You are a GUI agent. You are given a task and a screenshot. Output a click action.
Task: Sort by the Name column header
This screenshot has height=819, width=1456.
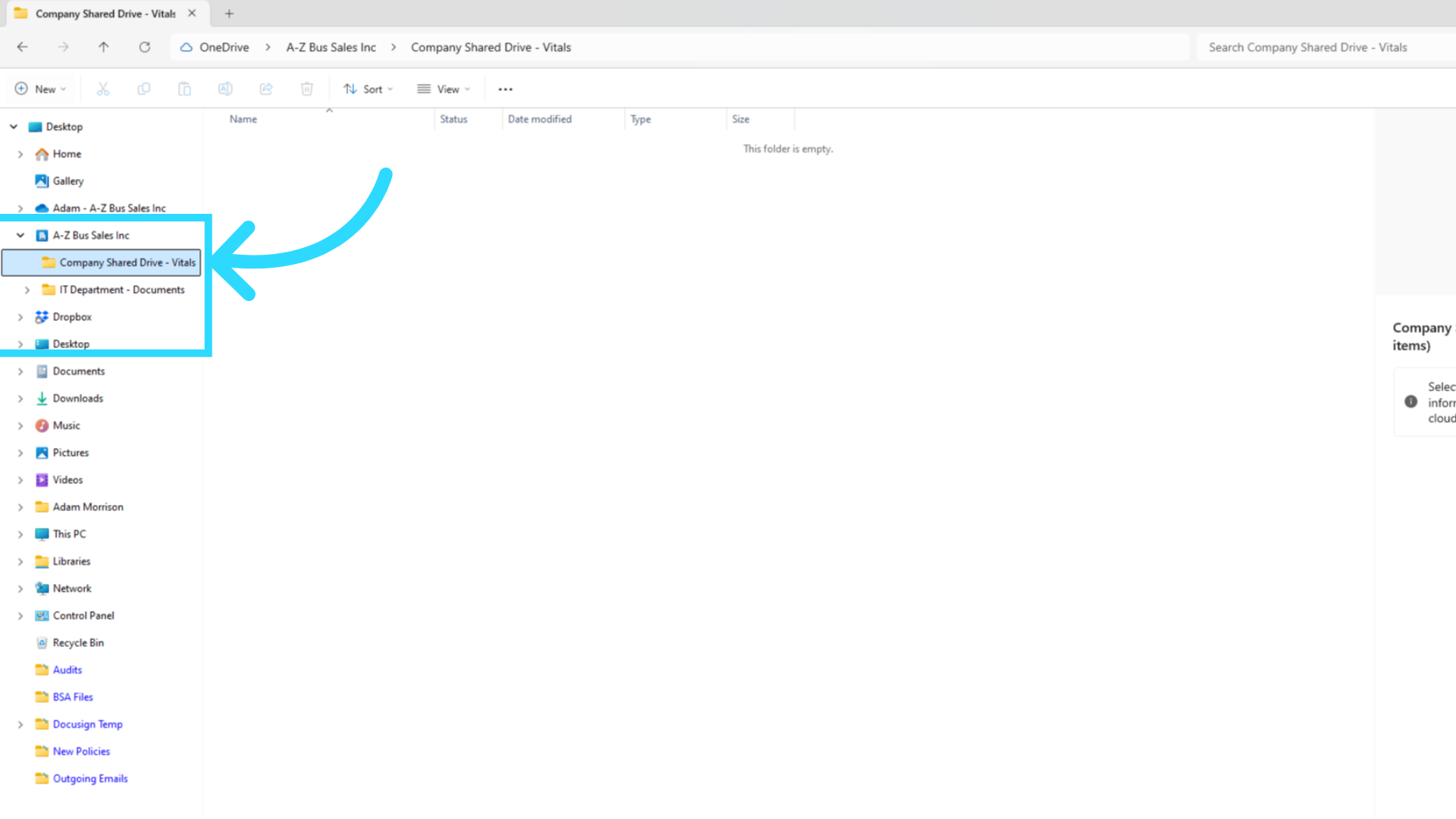click(x=243, y=119)
